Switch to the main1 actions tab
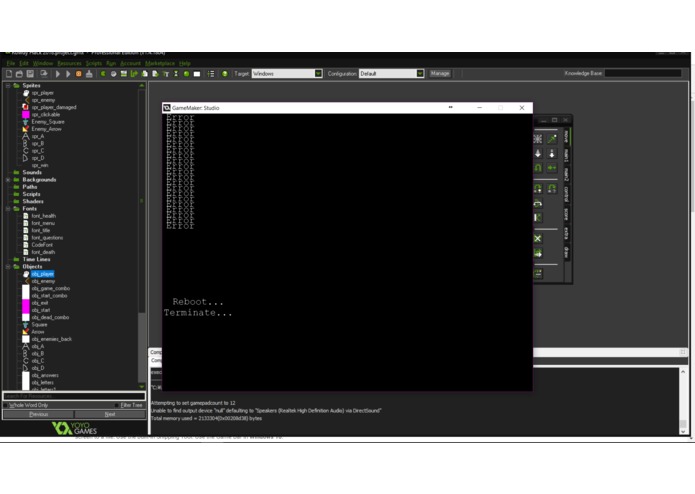This screenshot has width=695, height=494. pyautogui.click(x=566, y=156)
